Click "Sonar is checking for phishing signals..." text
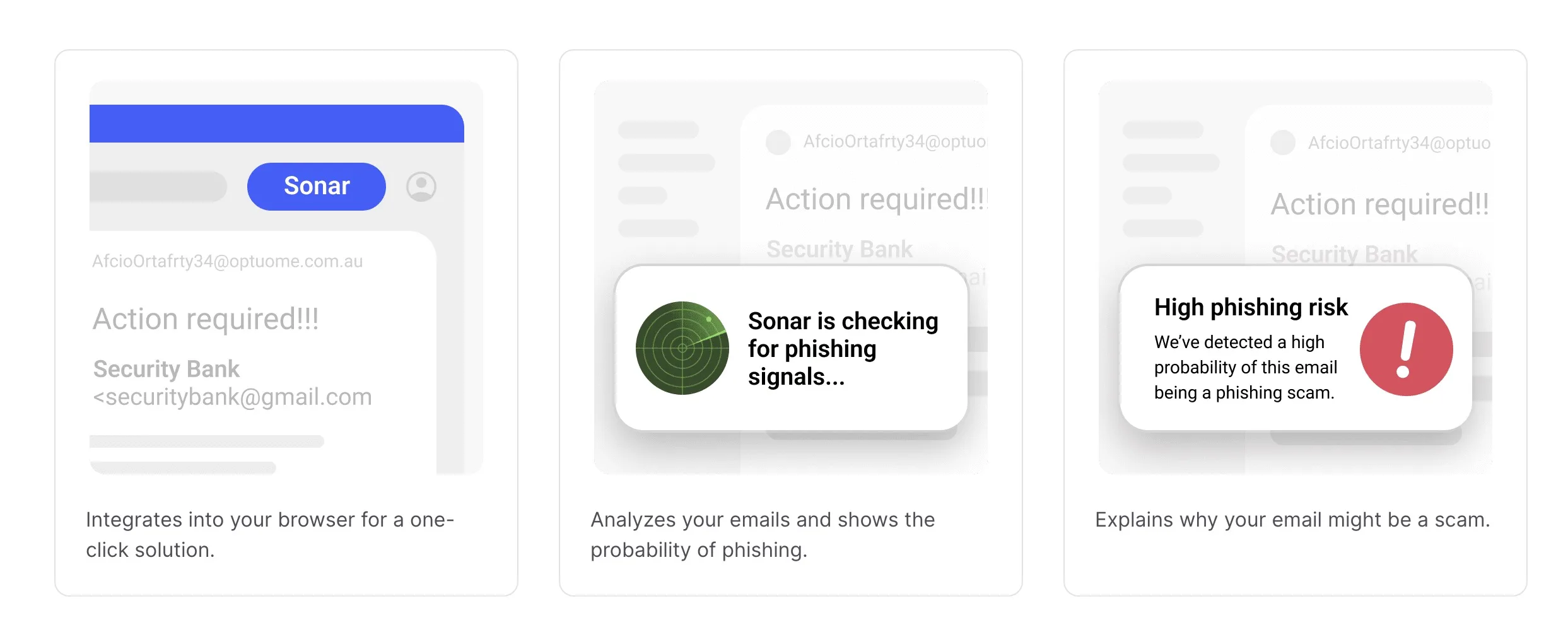This screenshot has width=1568, height=642. [843, 348]
